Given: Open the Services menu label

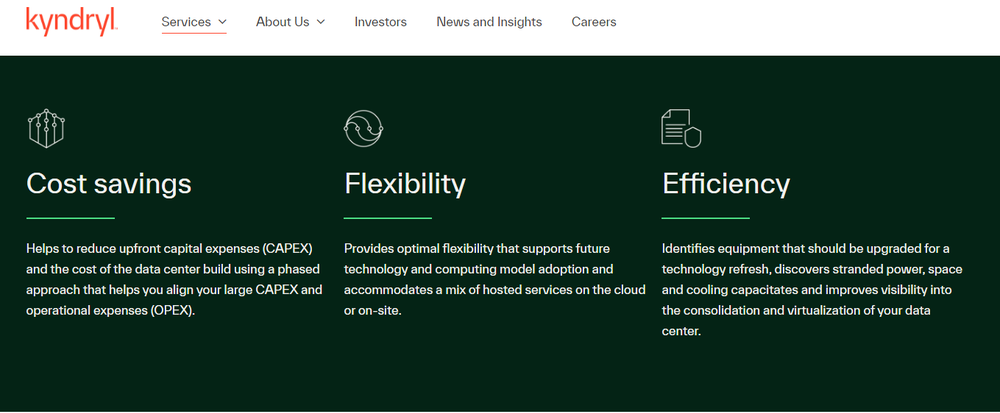Looking at the screenshot, I should [x=186, y=22].
